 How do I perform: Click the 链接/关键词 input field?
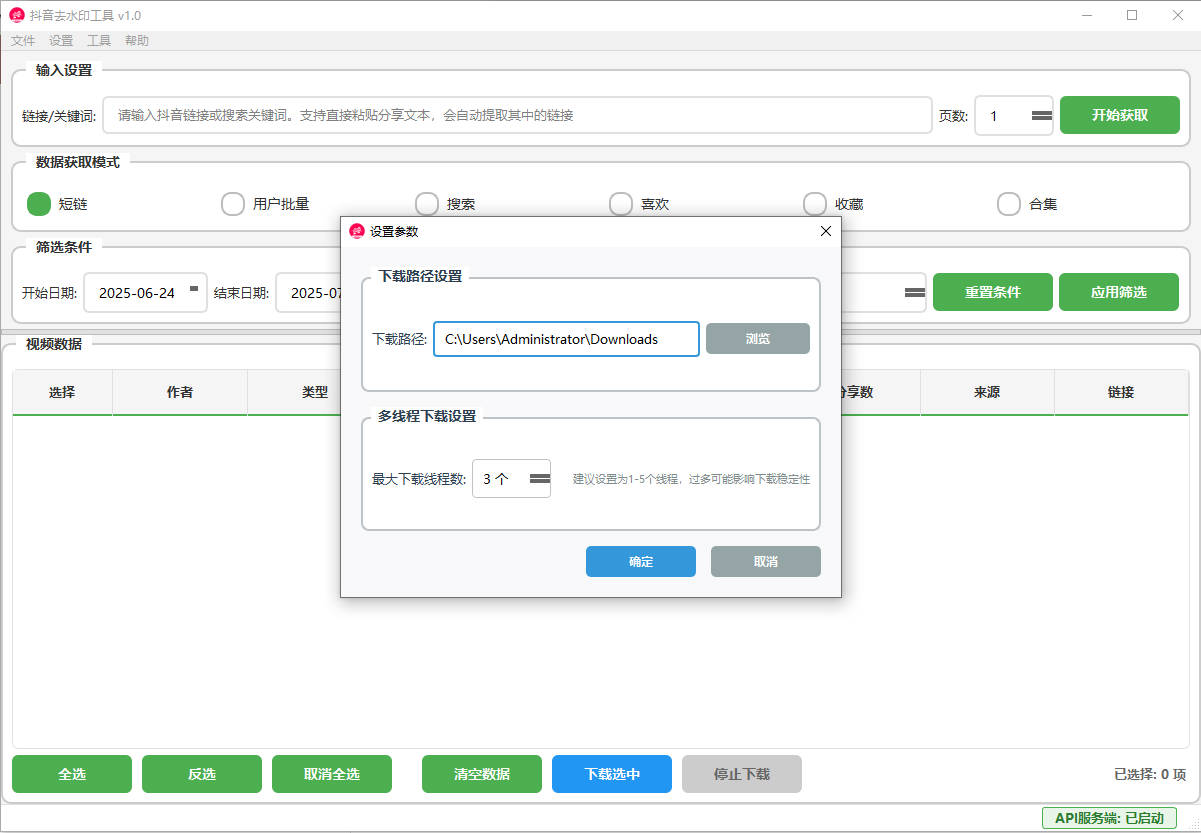[x=517, y=115]
